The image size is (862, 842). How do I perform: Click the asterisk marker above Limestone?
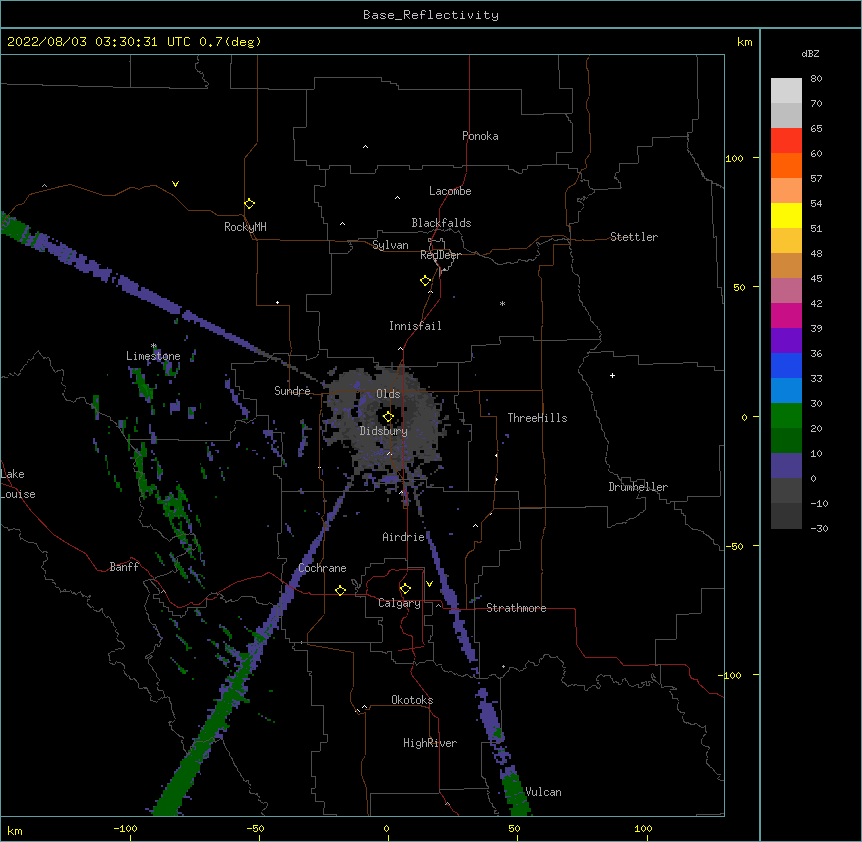[154, 346]
